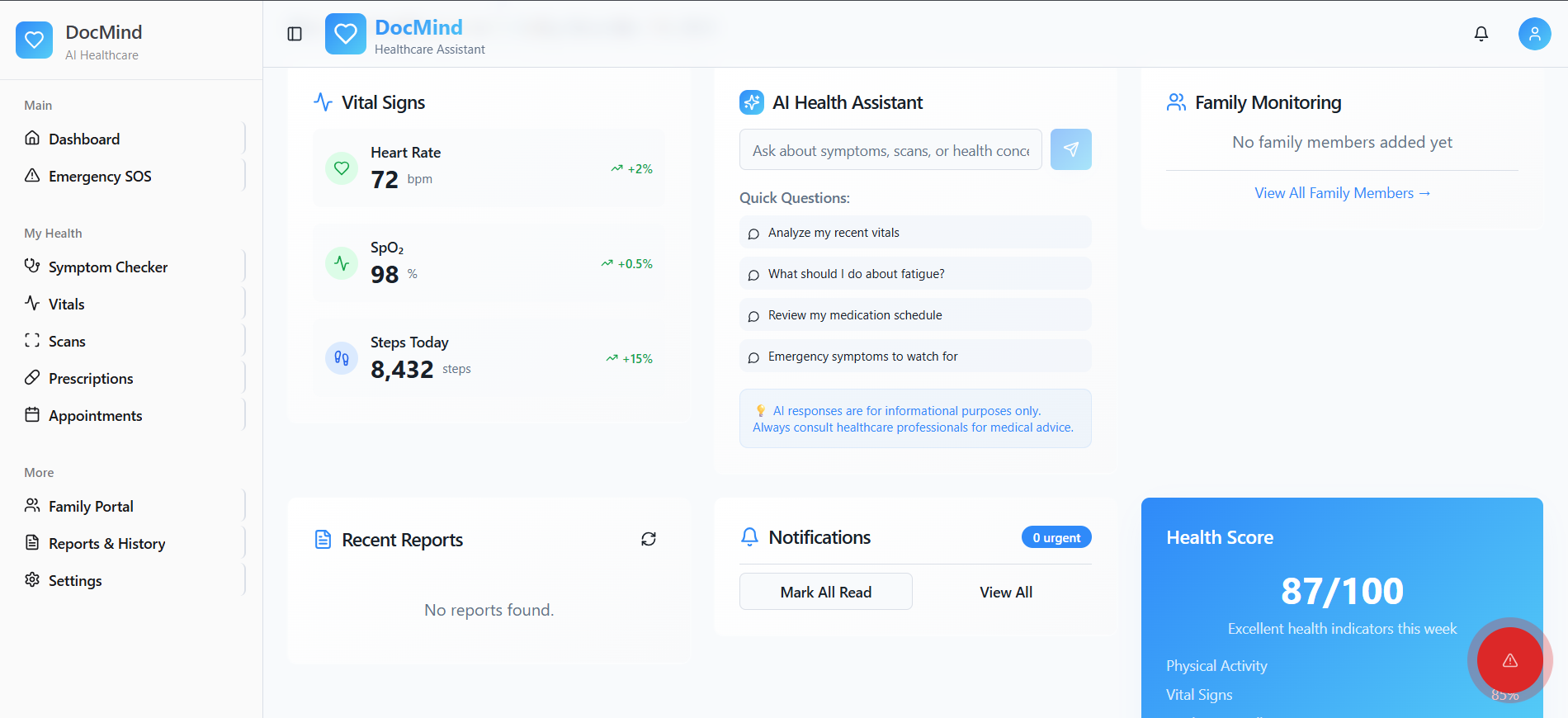Focus the AI assistant question input field
1568x718 pixels.
click(890, 149)
